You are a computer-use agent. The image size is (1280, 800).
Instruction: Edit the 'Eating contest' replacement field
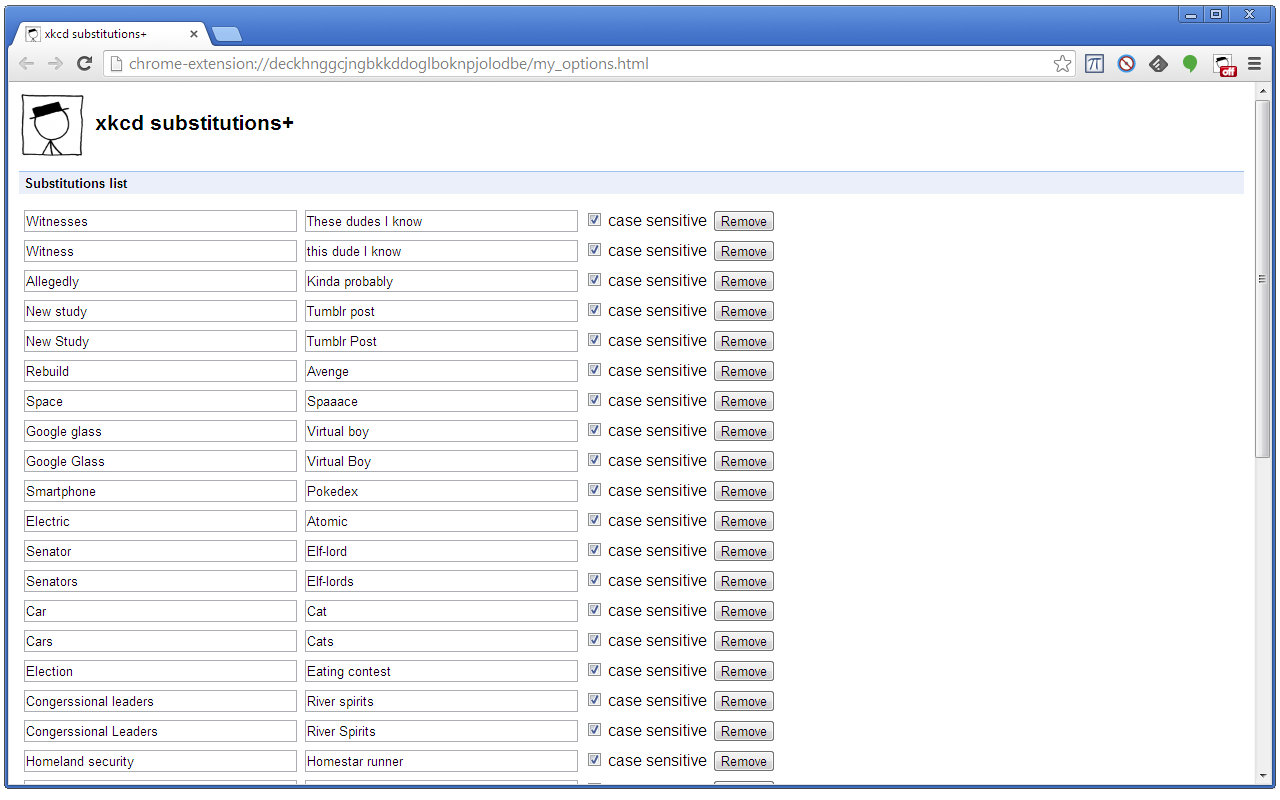point(441,671)
